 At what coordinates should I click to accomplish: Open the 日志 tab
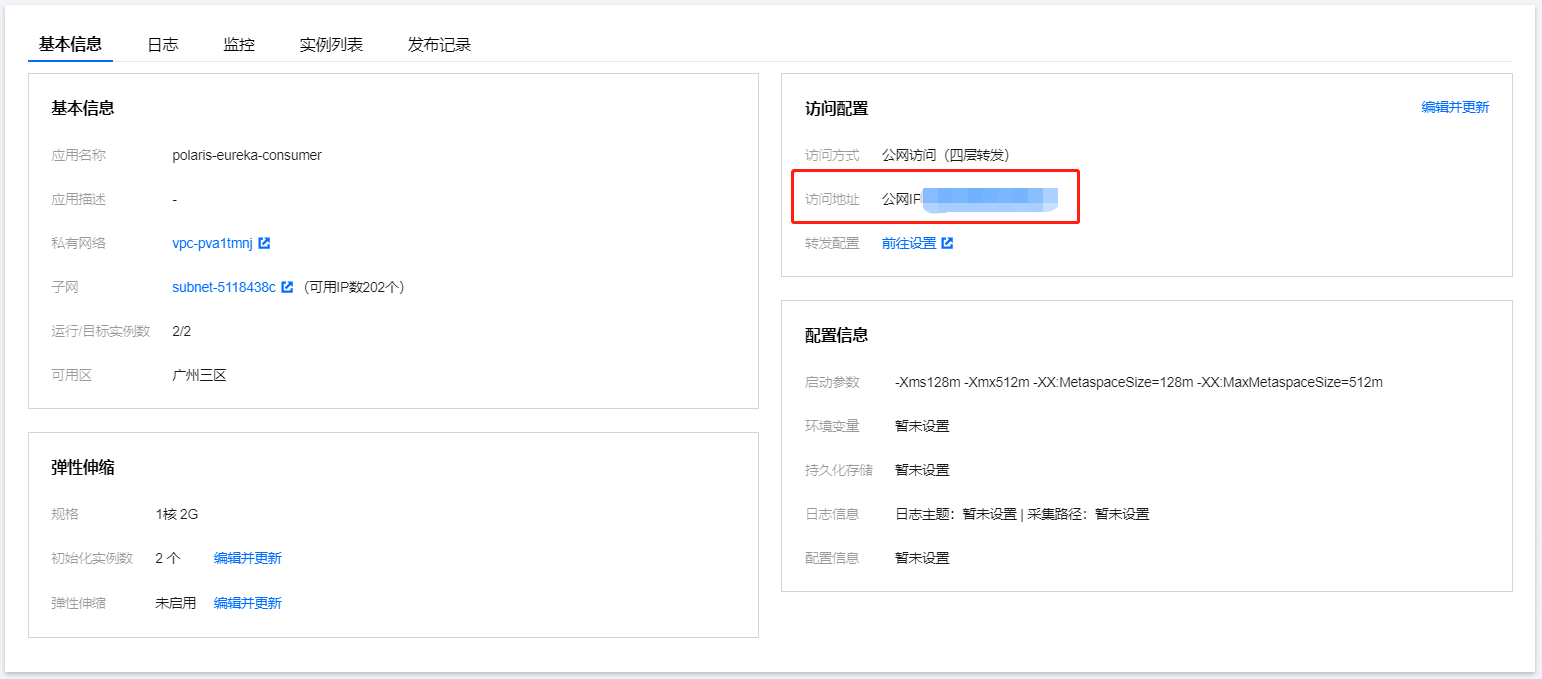point(163,45)
